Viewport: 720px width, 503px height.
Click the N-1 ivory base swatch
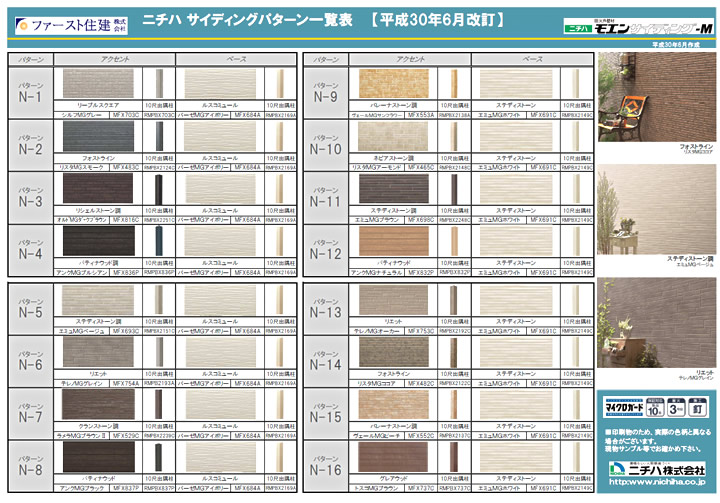pos(220,83)
